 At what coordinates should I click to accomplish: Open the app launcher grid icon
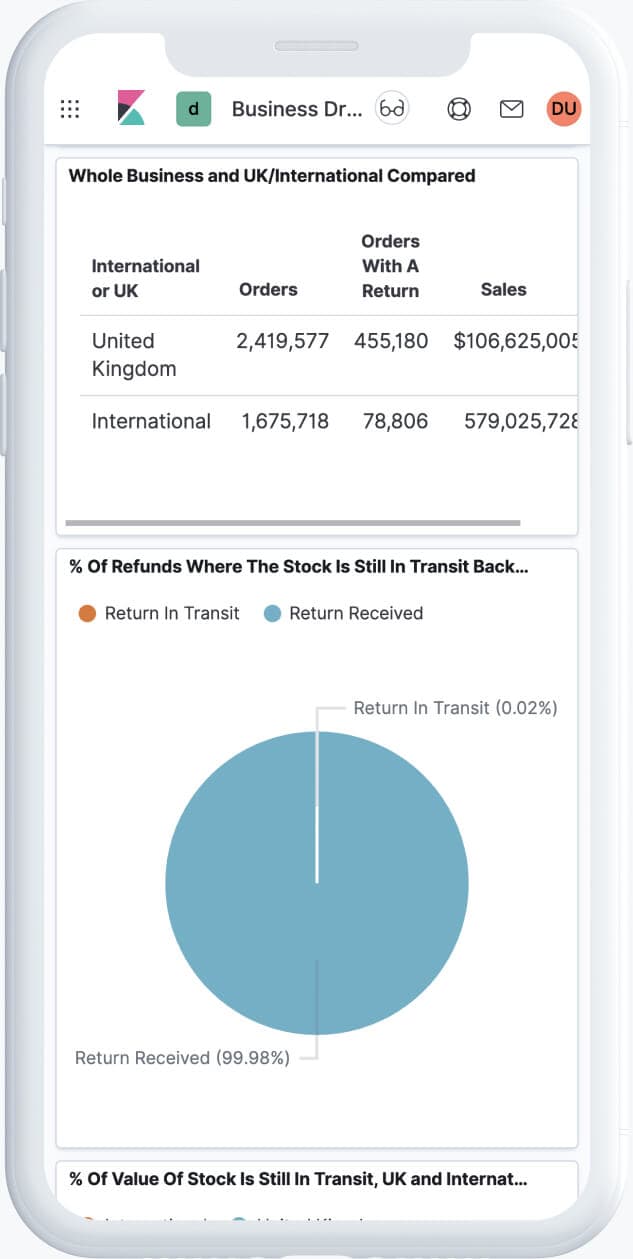tap(69, 108)
